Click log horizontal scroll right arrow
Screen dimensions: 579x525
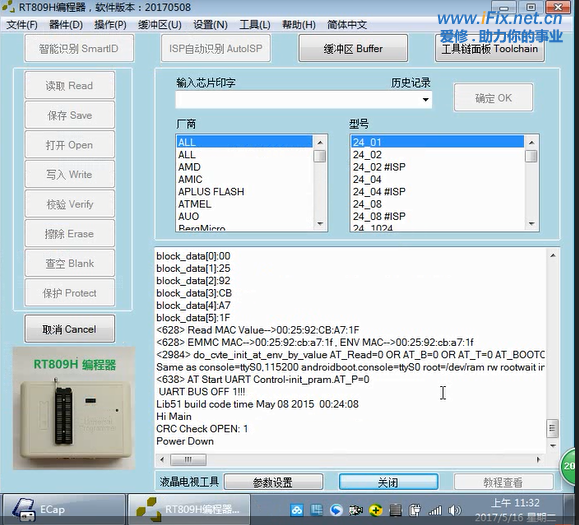[x=538, y=460]
